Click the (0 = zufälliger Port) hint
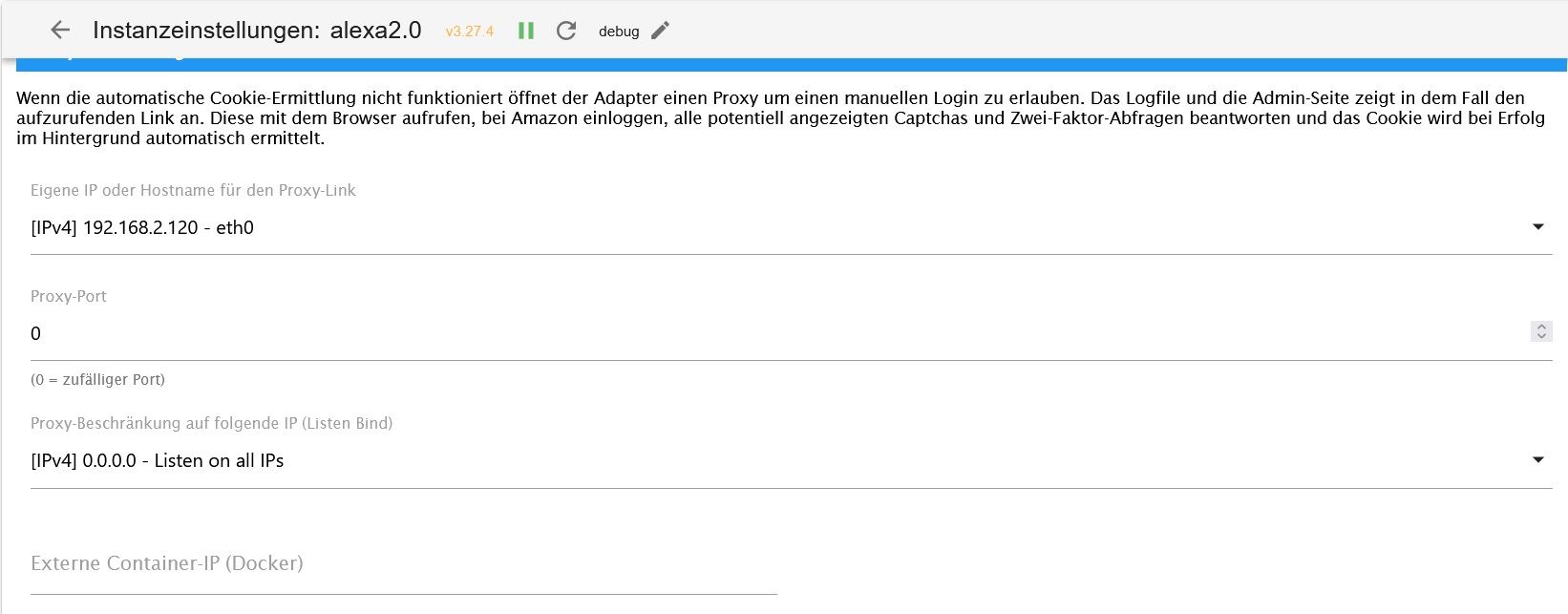Screen dimensions: 1568x614 pos(97,379)
